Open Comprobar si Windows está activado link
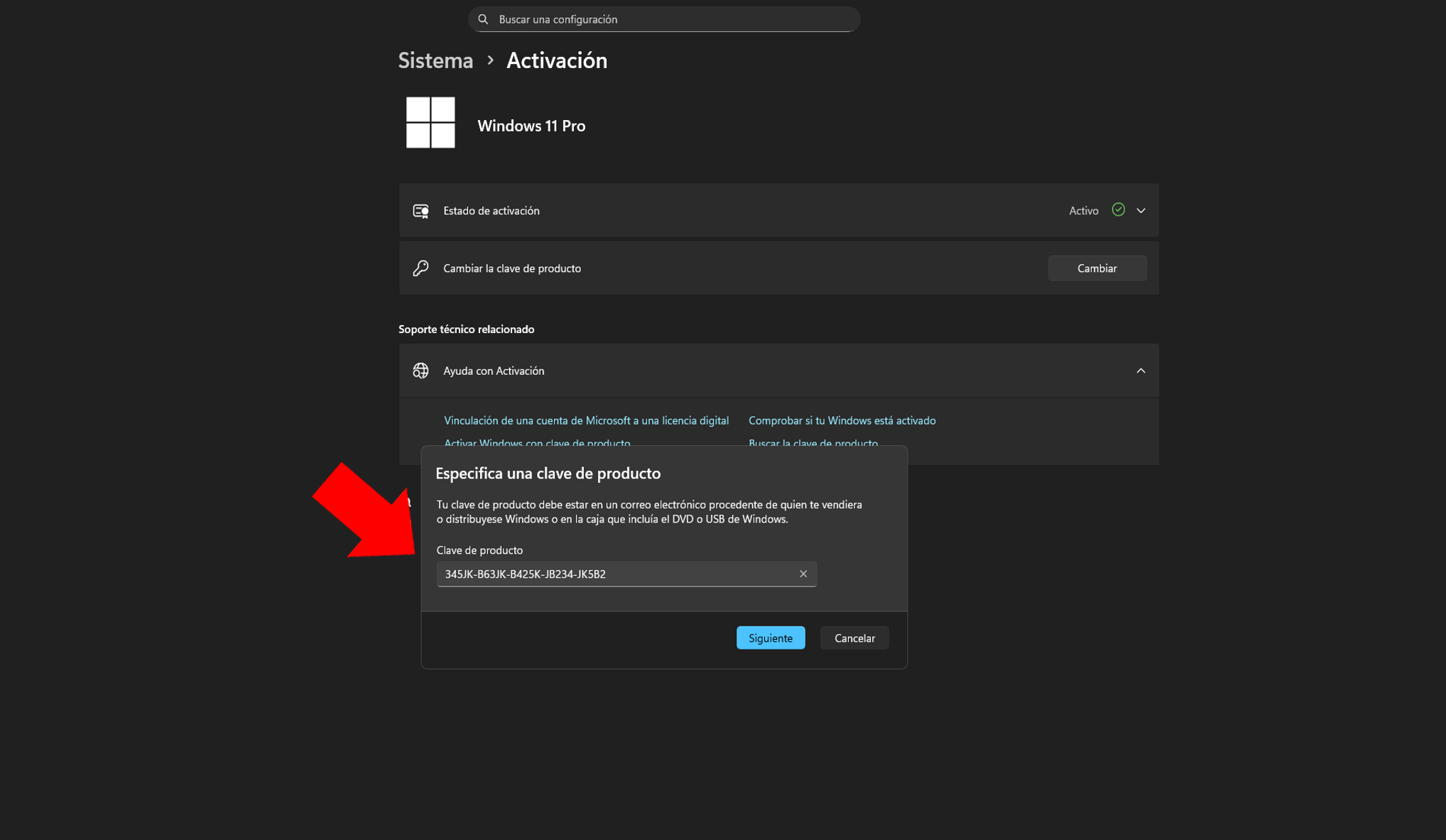The image size is (1446, 840). pos(842,420)
